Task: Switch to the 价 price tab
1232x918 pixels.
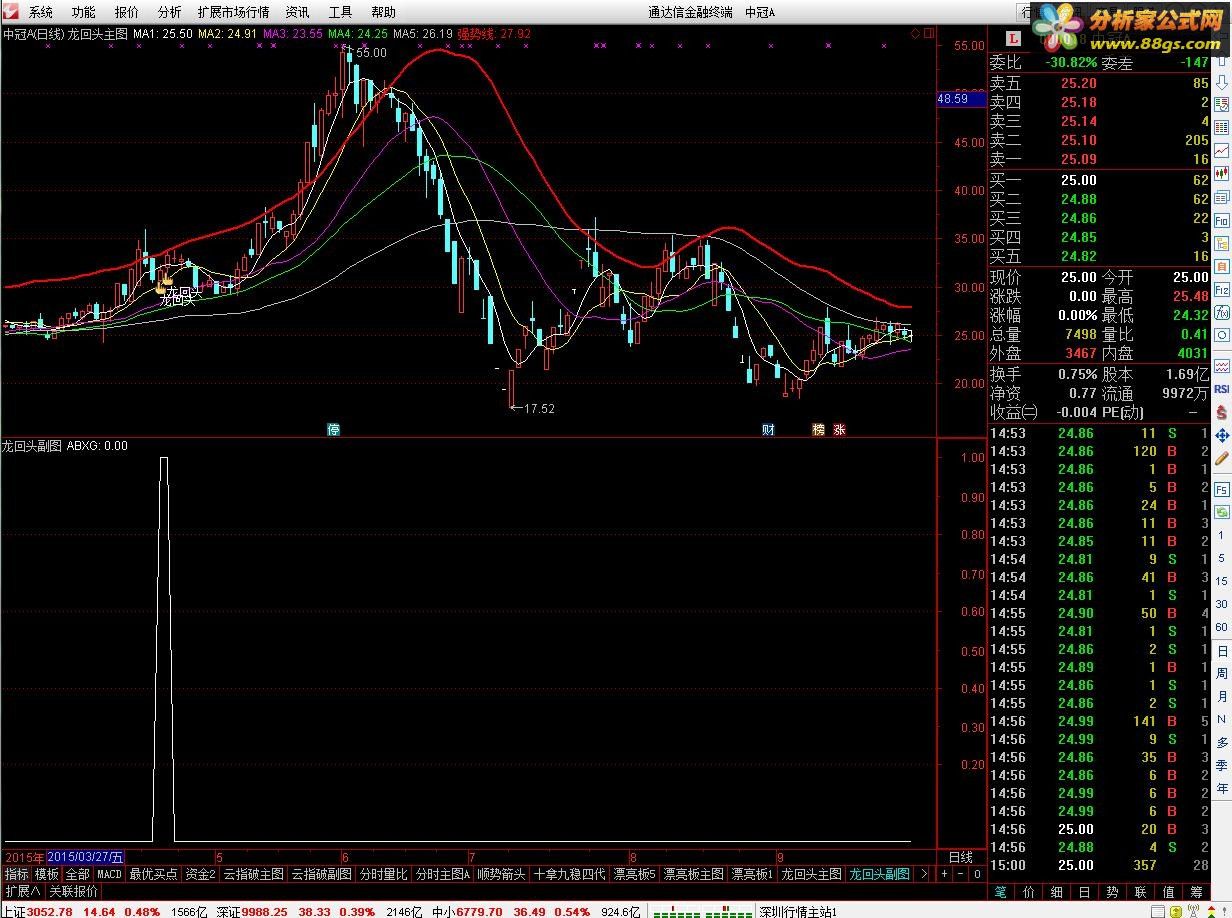Action: [x=1029, y=891]
